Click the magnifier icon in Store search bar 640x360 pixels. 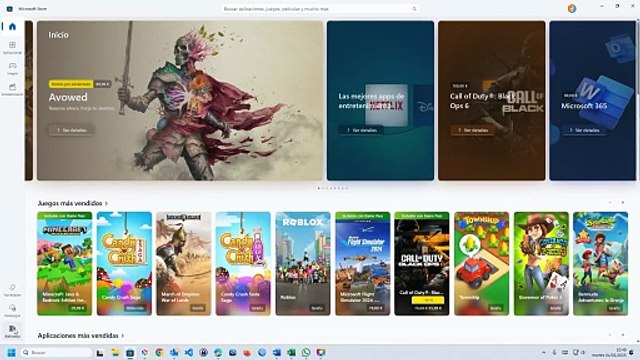click(x=414, y=9)
